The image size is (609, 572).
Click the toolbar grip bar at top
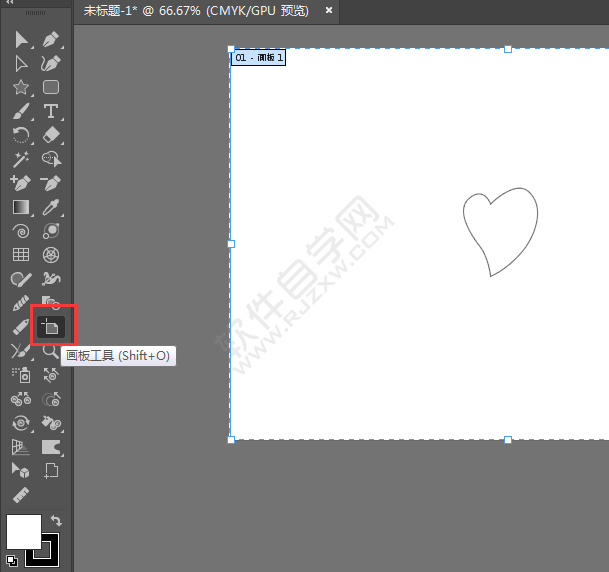35,13
